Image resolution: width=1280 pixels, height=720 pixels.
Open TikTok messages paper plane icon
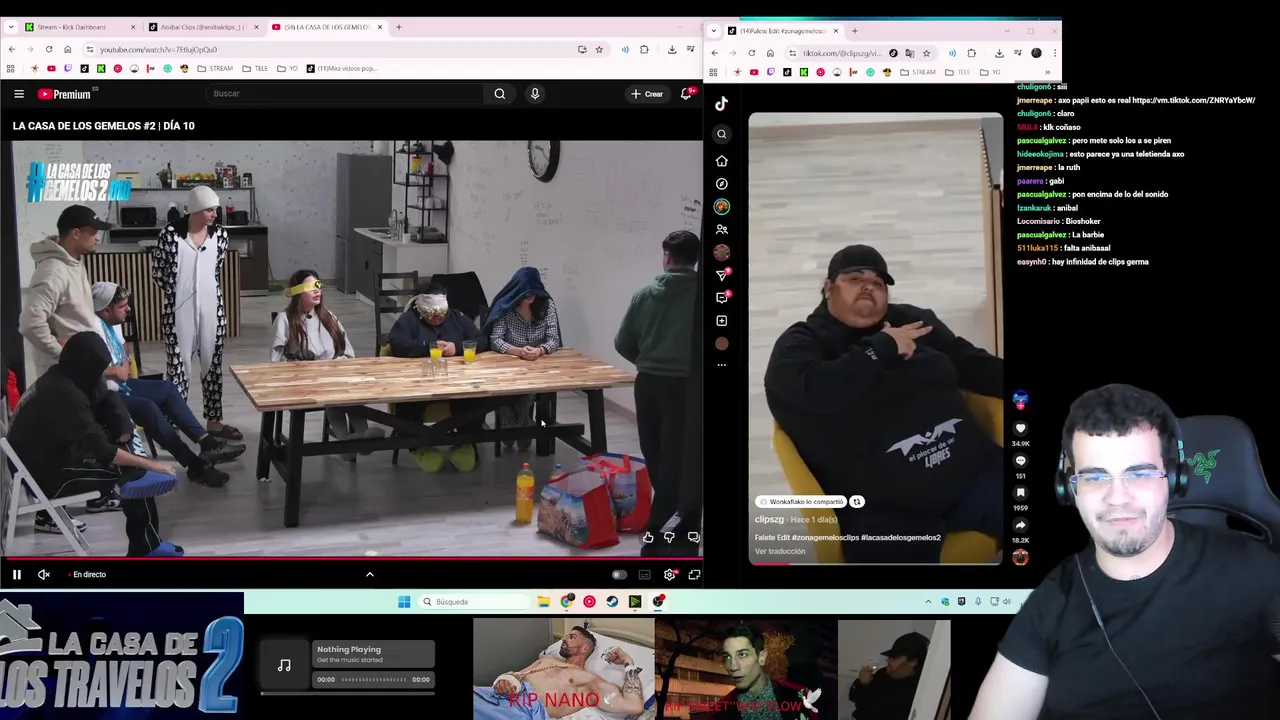[x=722, y=275]
